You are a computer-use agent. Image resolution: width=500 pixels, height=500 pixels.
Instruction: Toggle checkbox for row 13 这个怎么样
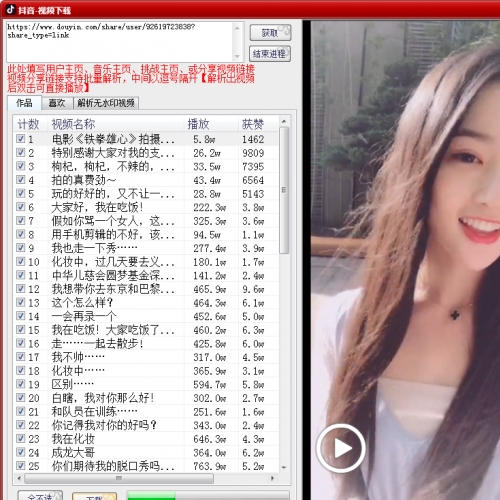21,302
